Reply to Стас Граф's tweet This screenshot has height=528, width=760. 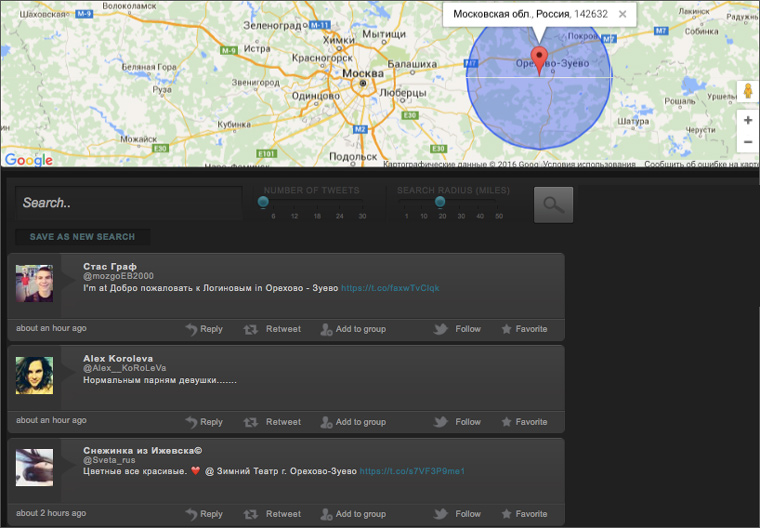[204, 329]
